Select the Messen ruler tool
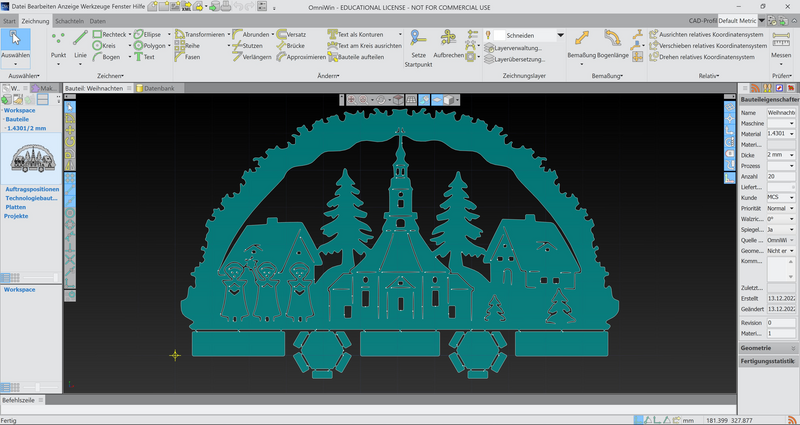 coord(781,38)
